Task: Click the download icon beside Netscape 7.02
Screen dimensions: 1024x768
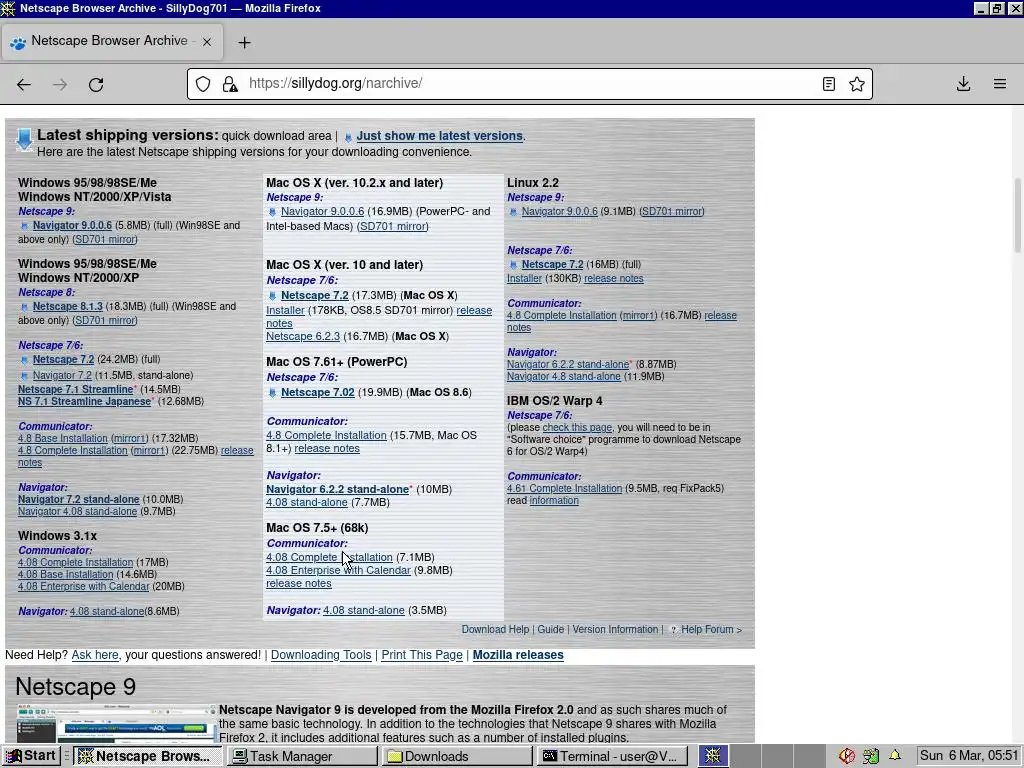Action: pos(272,393)
